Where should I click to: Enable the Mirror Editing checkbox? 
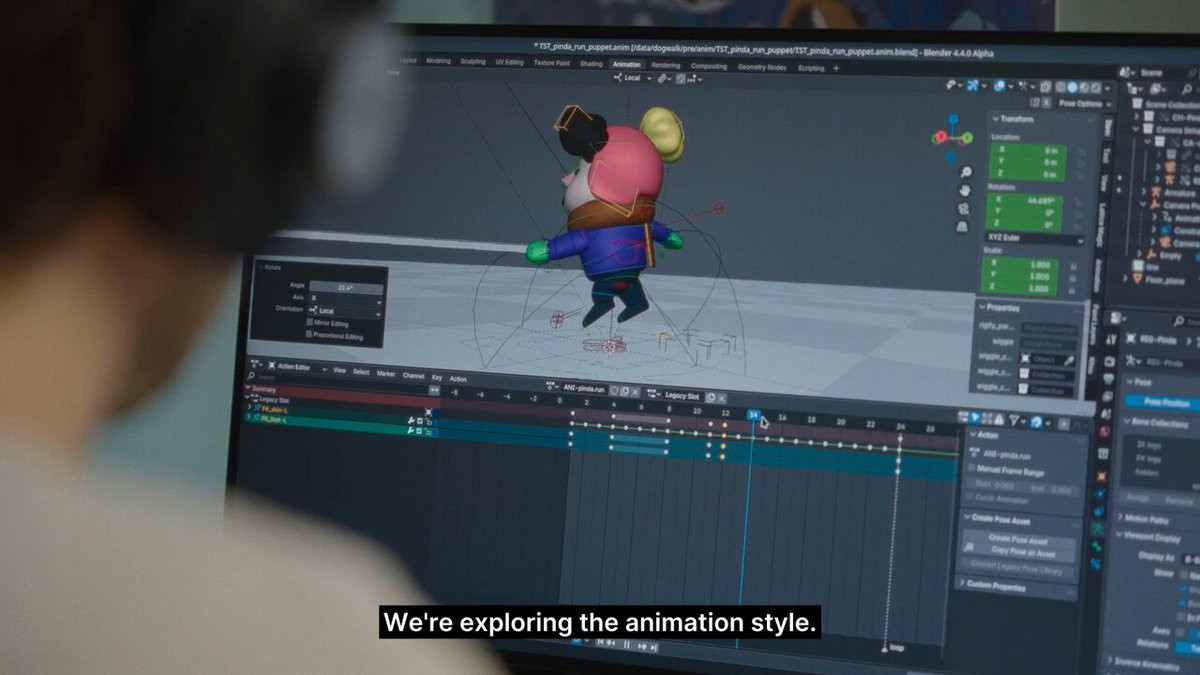click(310, 324)
